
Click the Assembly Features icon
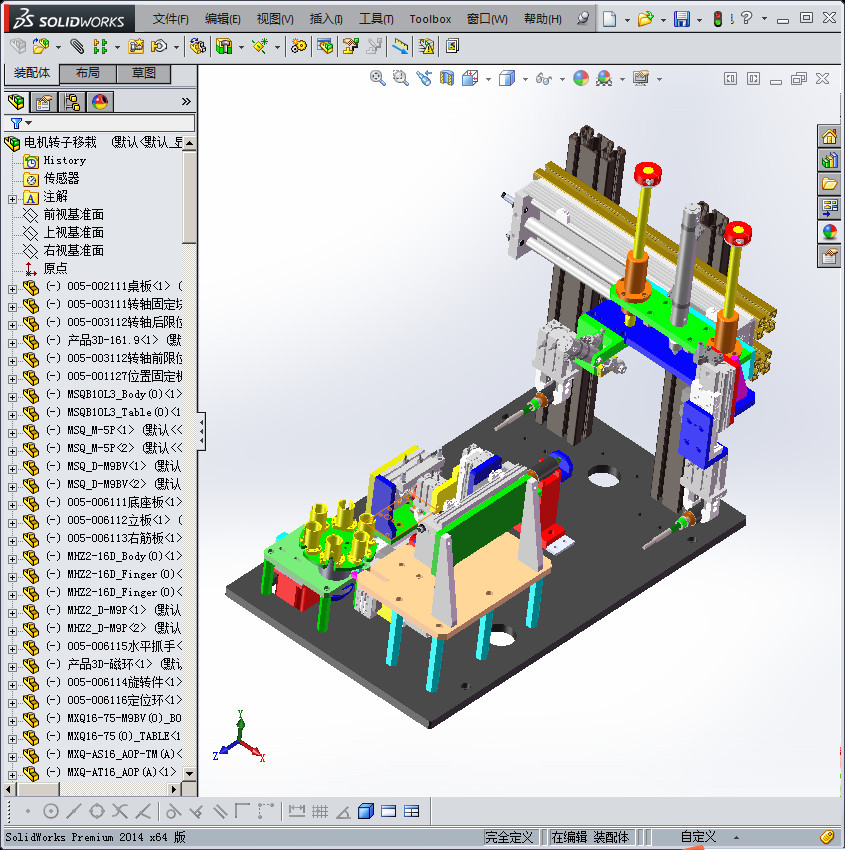[x=224, y=46]
